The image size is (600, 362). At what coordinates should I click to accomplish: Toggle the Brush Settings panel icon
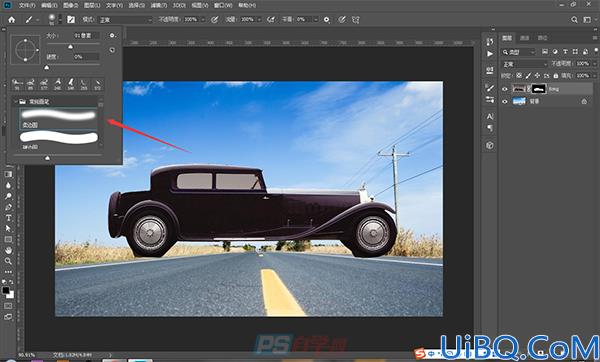[71, 20]
